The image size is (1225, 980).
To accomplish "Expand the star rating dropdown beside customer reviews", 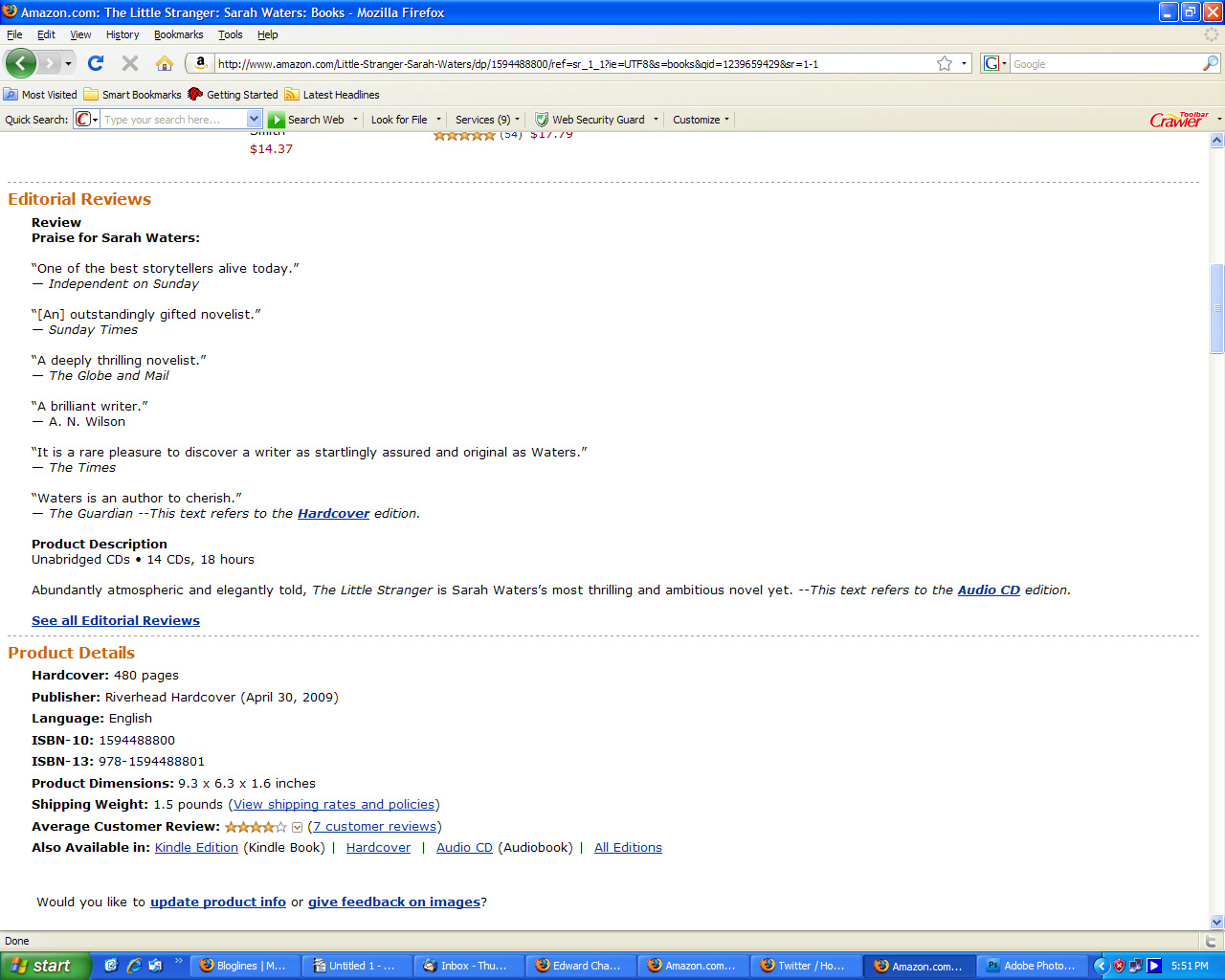I will (x=297, y=827).
